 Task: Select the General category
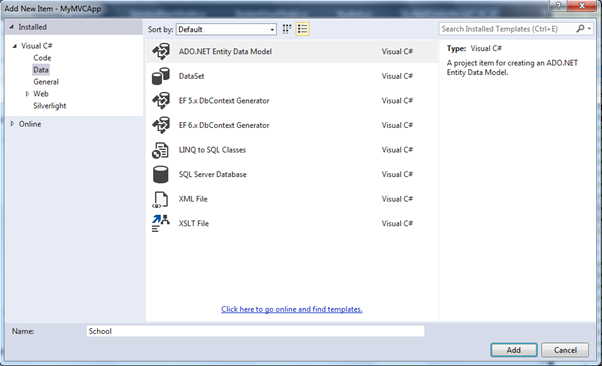[46, 82]
